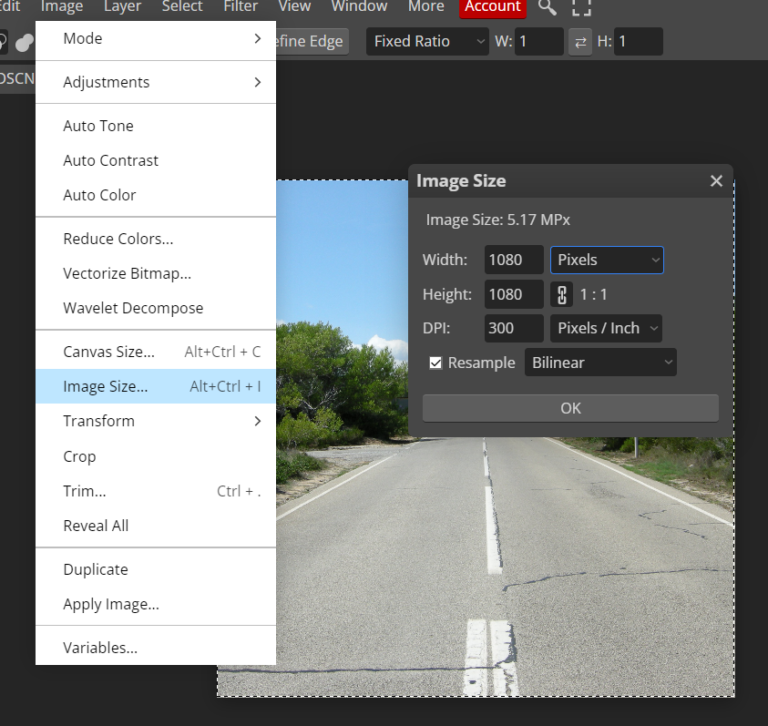
Task: Toggle the Resample checkbox
Action: (435, 363)
